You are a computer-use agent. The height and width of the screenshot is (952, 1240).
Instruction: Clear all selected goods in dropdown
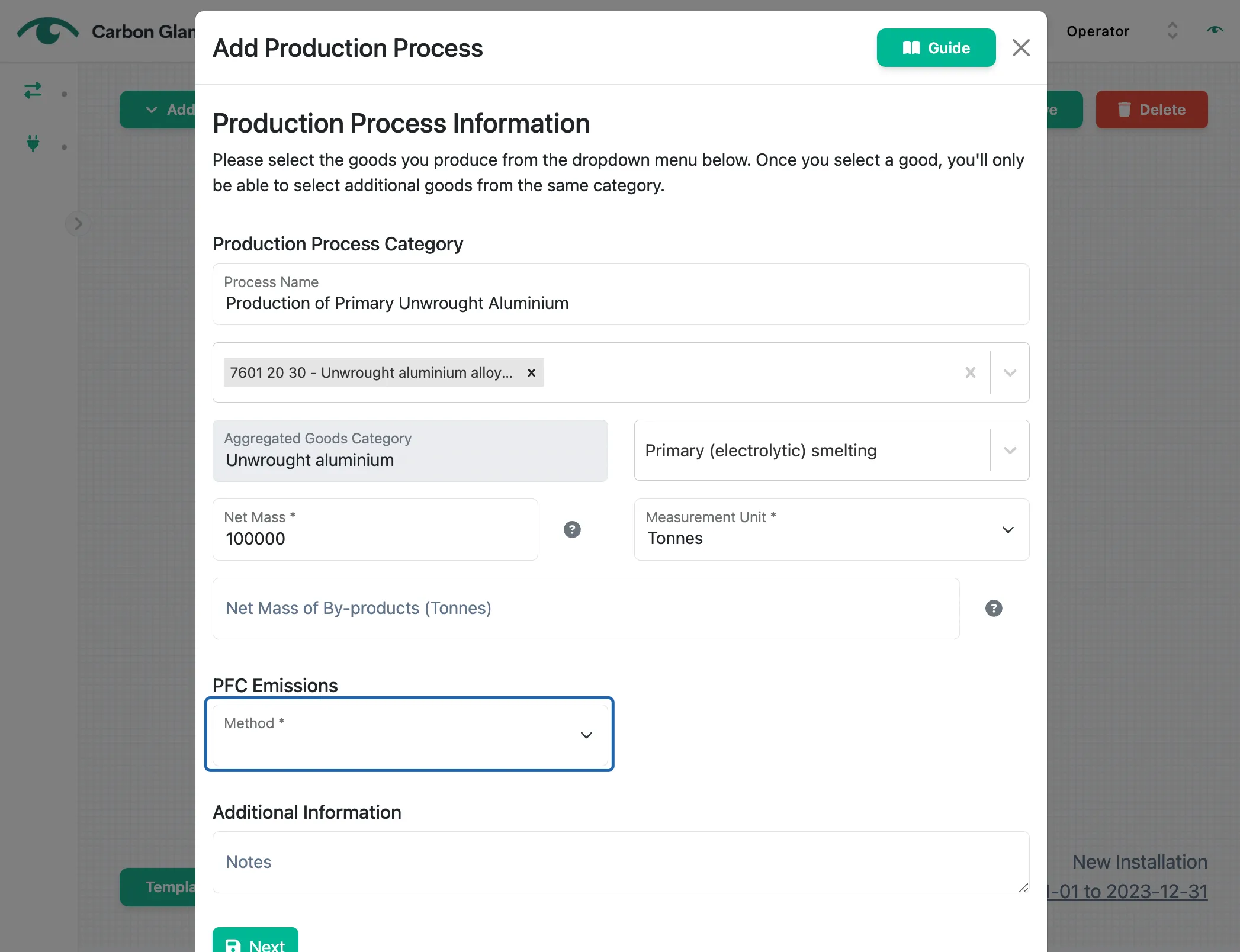point(970,373)
